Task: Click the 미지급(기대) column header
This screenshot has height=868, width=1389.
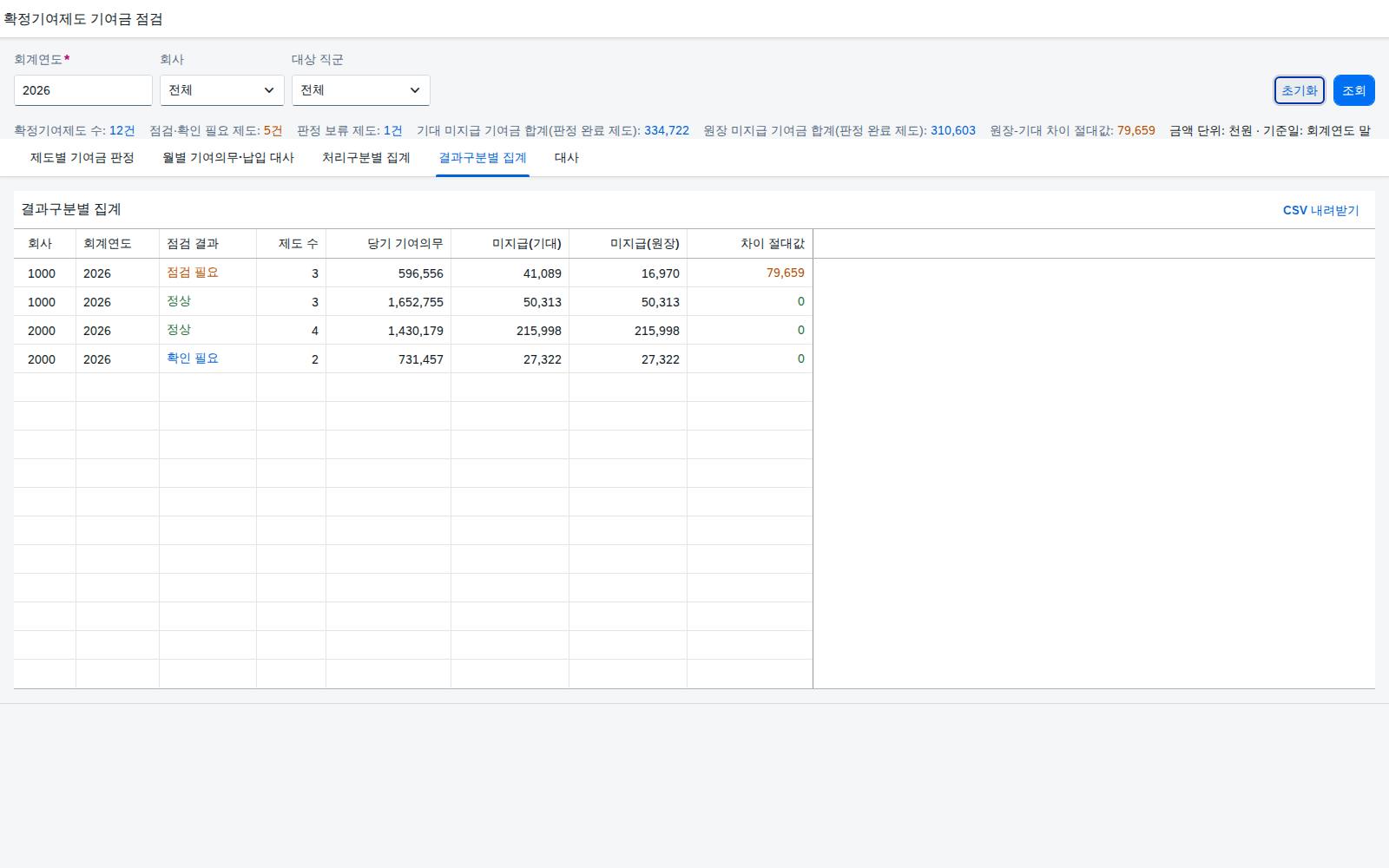Action: (510, 244)
